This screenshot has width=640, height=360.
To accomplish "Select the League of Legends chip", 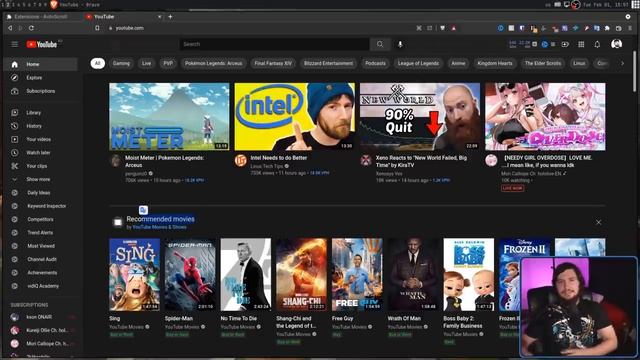I will click(x=418, y=63).
